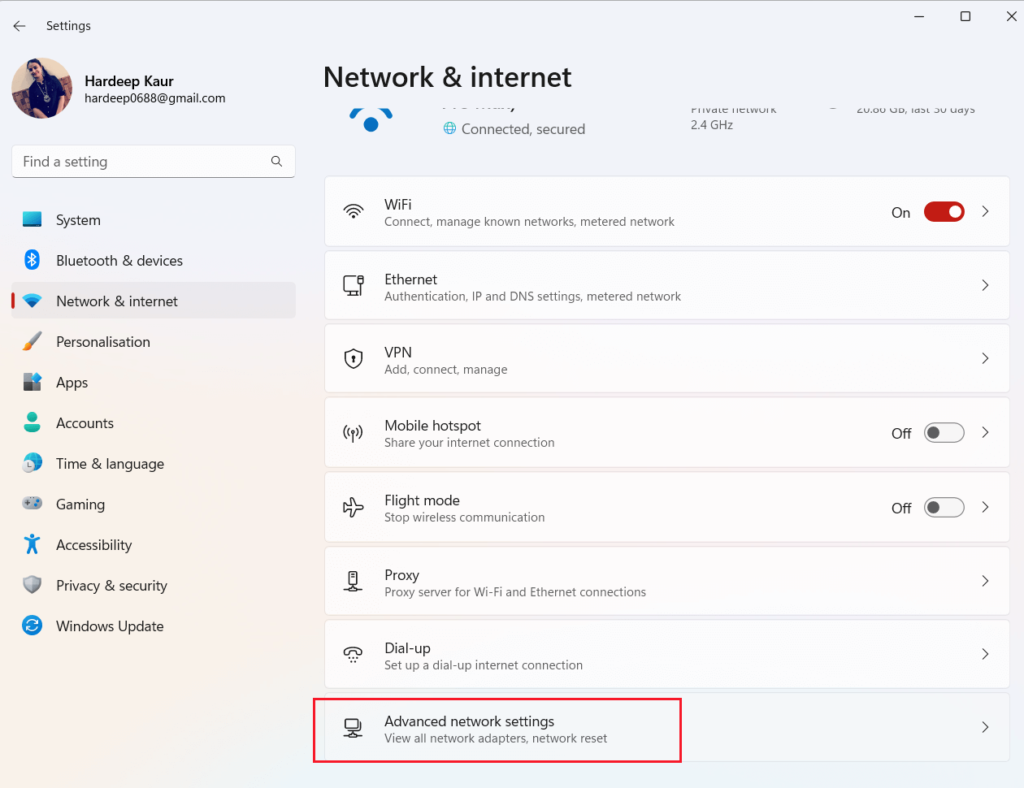Go back using the back arrow
The height and width of the screenshot is (788, 1024).
pos(19,25)
